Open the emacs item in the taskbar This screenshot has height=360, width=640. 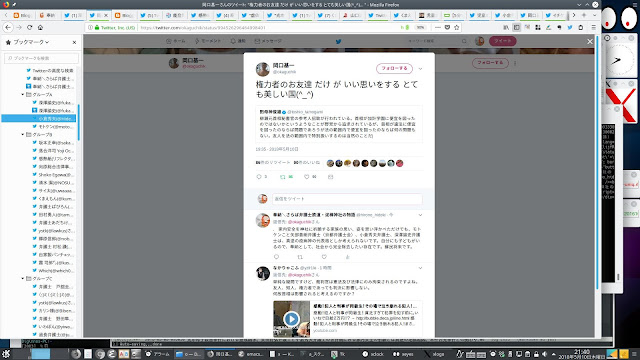(x=250, y=354)
